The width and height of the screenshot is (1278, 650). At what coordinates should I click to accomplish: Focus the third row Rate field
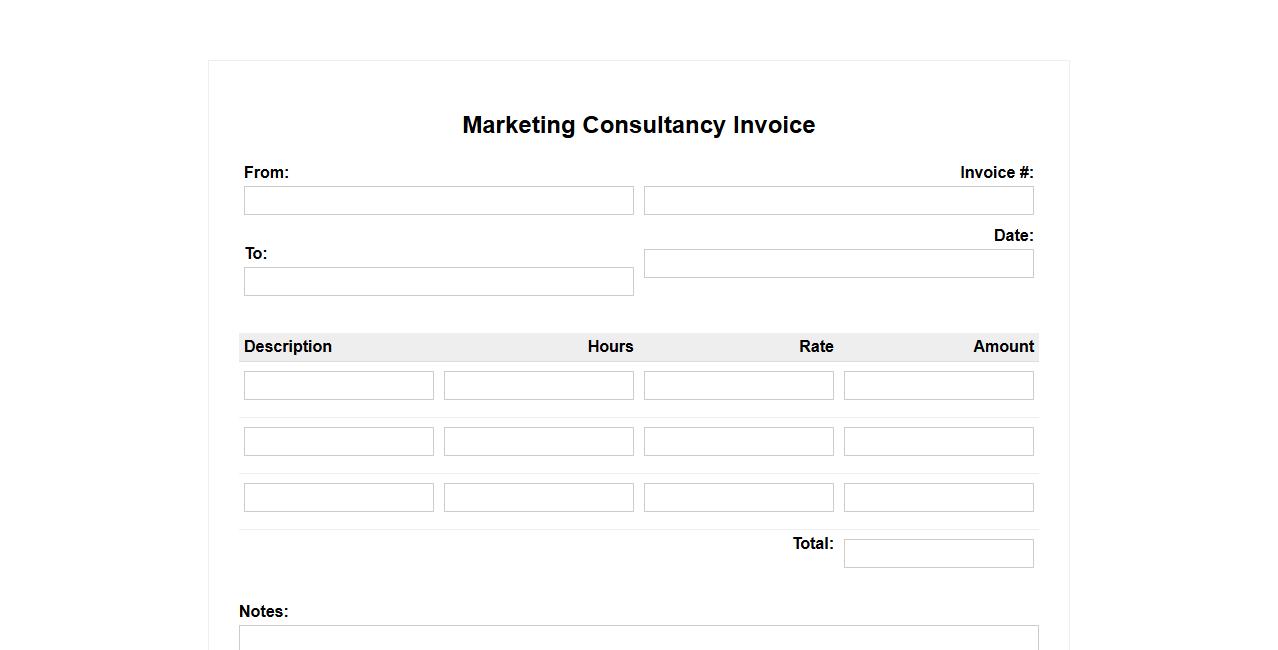(x=738, y=497)
